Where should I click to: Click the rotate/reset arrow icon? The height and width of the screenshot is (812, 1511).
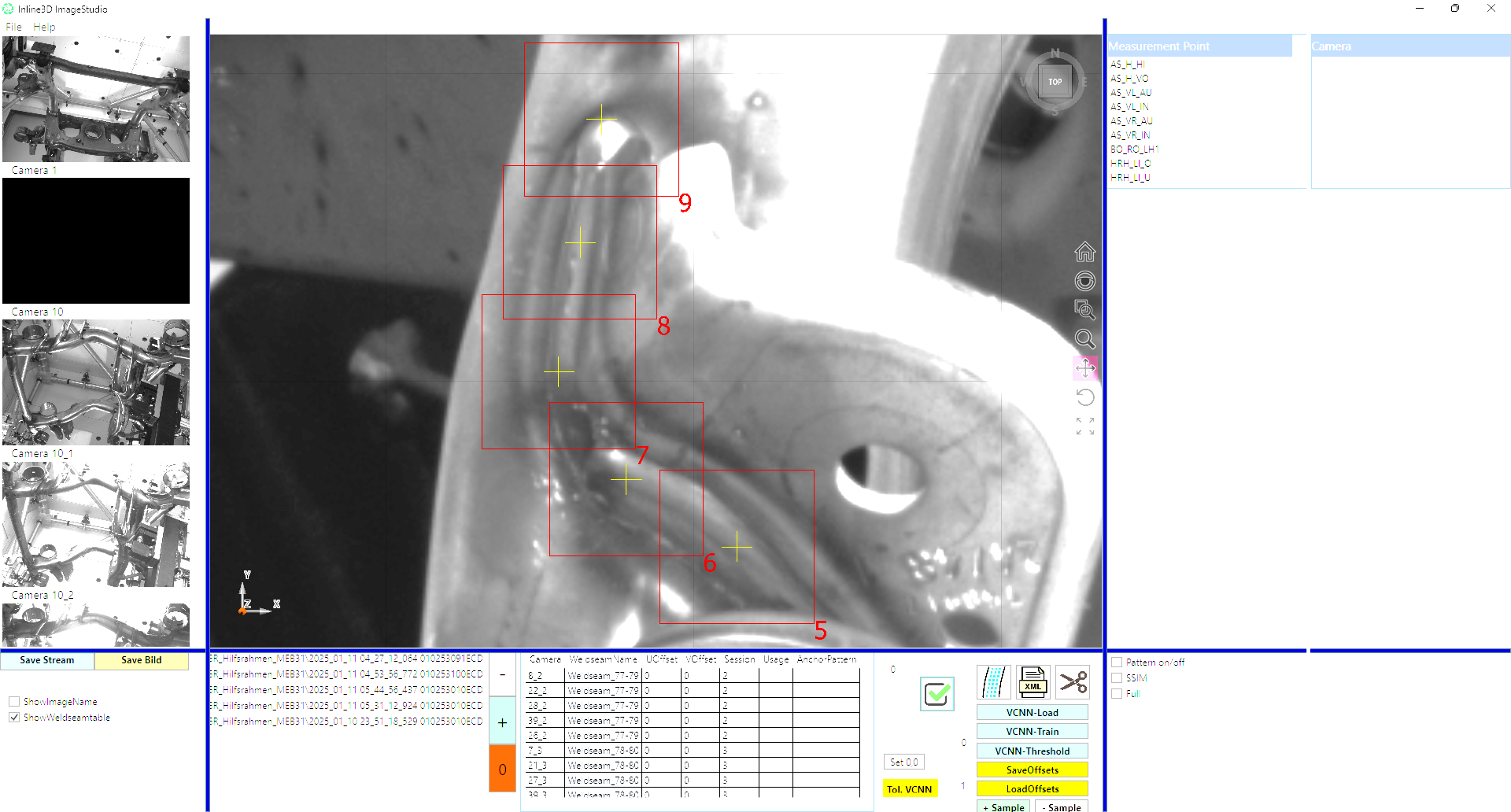[x=1084, y=397]
